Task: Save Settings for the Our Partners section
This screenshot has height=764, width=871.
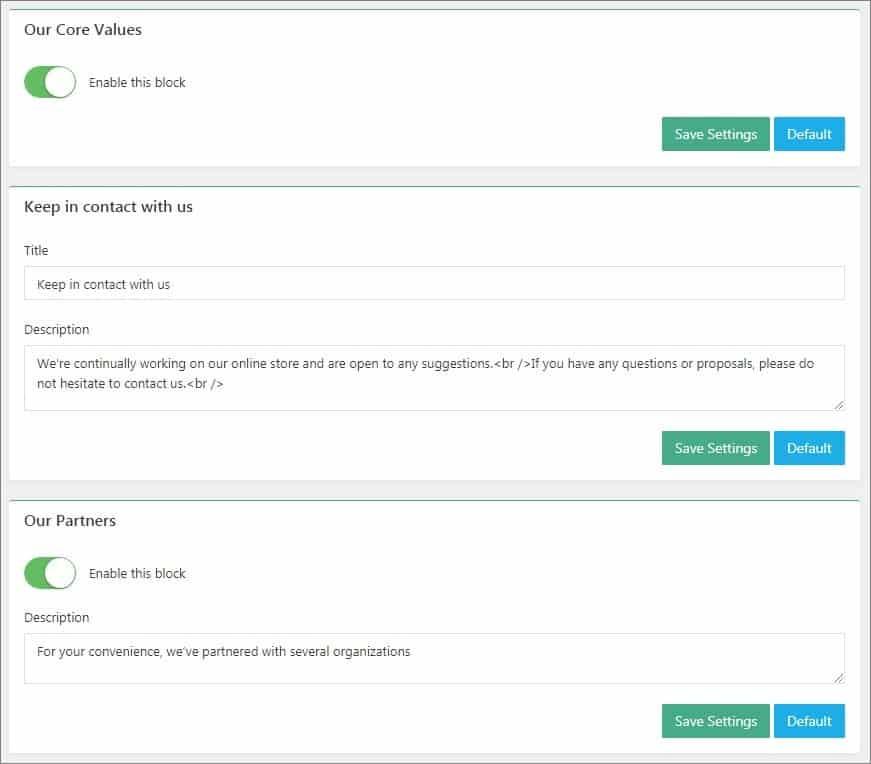Action: click(715, 721)
